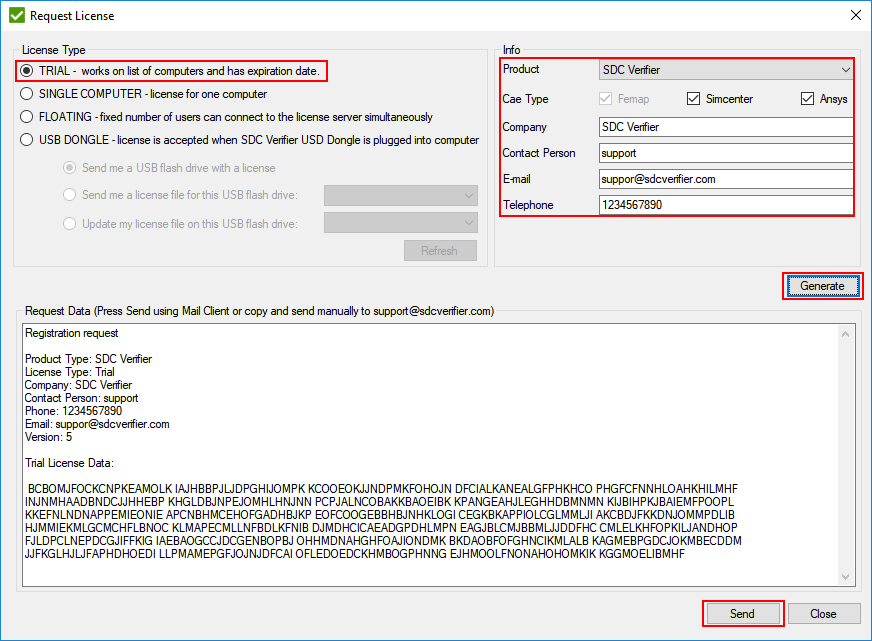The height and width of the screenshot is (641, 872).
Task: Click the 'Version: 5' line
Action: [48, 437]
